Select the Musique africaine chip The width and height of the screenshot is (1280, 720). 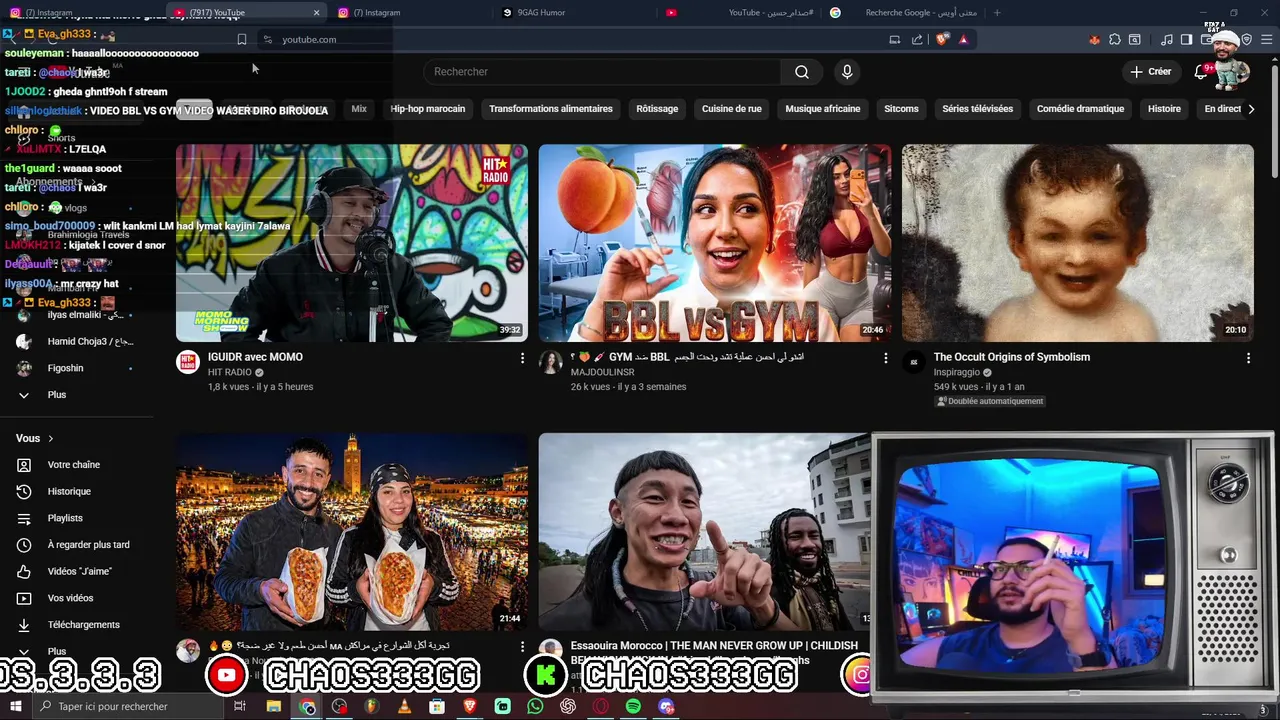tap(823, 109)
